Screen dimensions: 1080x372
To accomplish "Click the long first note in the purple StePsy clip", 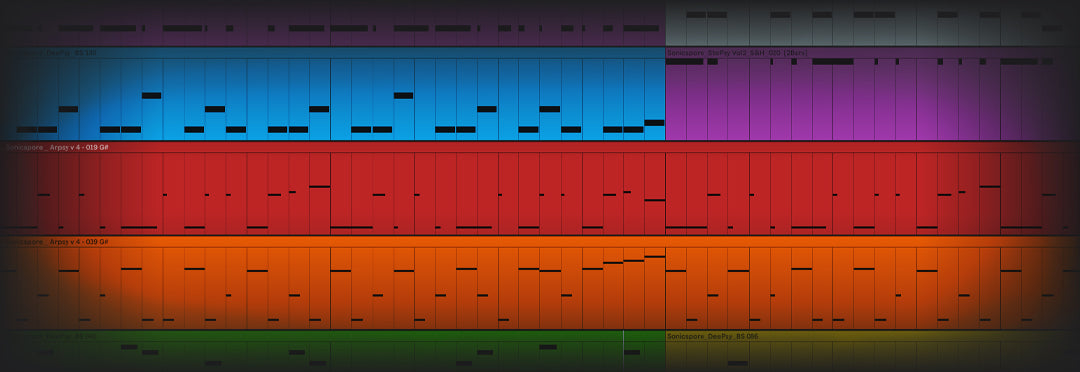I will (685, 62).
